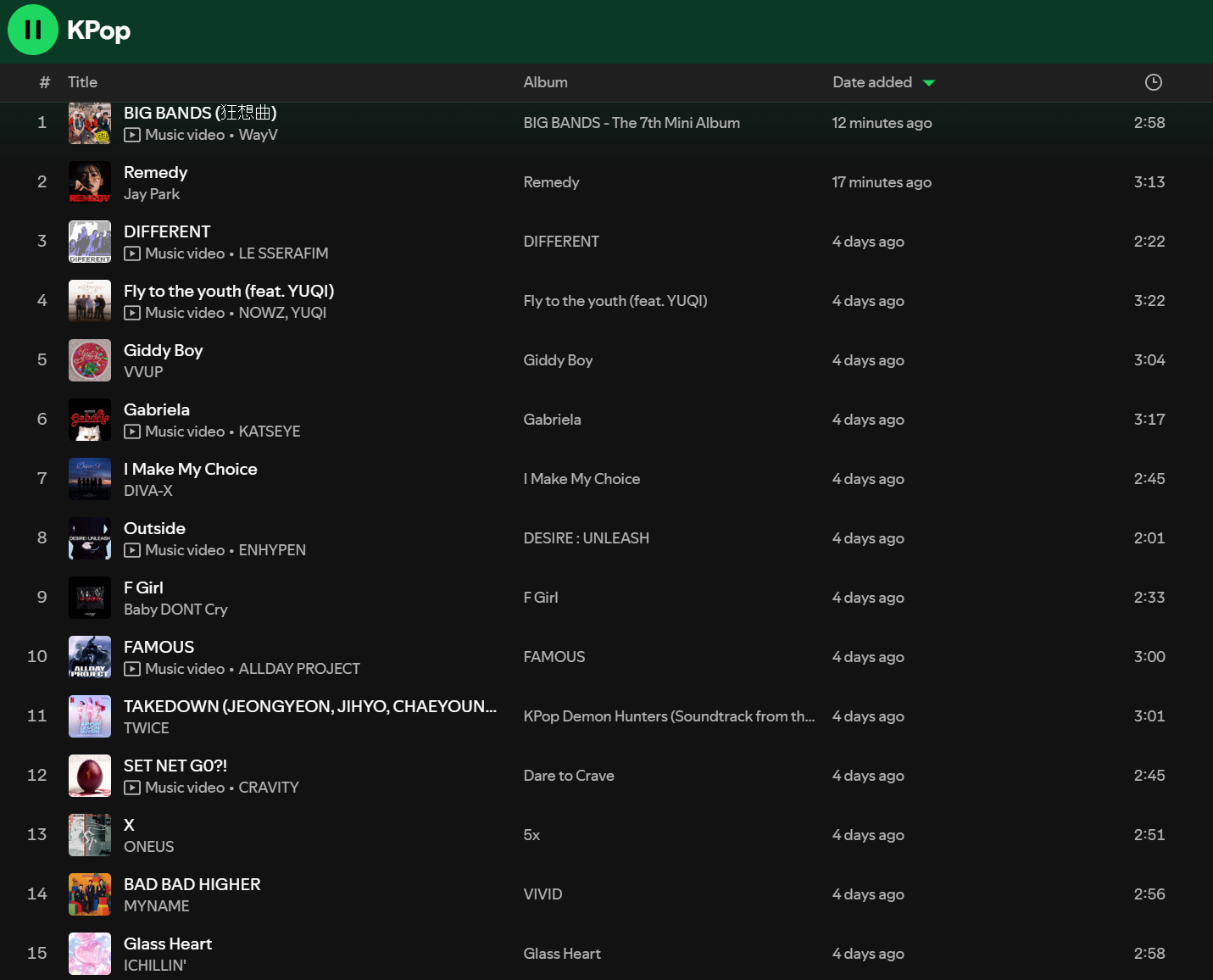This screenshot has width=1213, height=980.
Task: Click the 17 minutes ago date cell
Action: [x=882, y=182]
